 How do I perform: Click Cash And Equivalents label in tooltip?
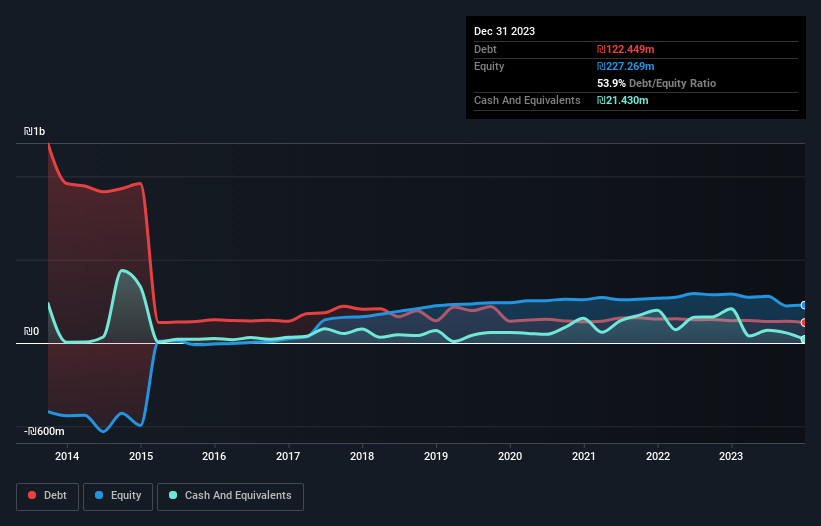(527, 100)
